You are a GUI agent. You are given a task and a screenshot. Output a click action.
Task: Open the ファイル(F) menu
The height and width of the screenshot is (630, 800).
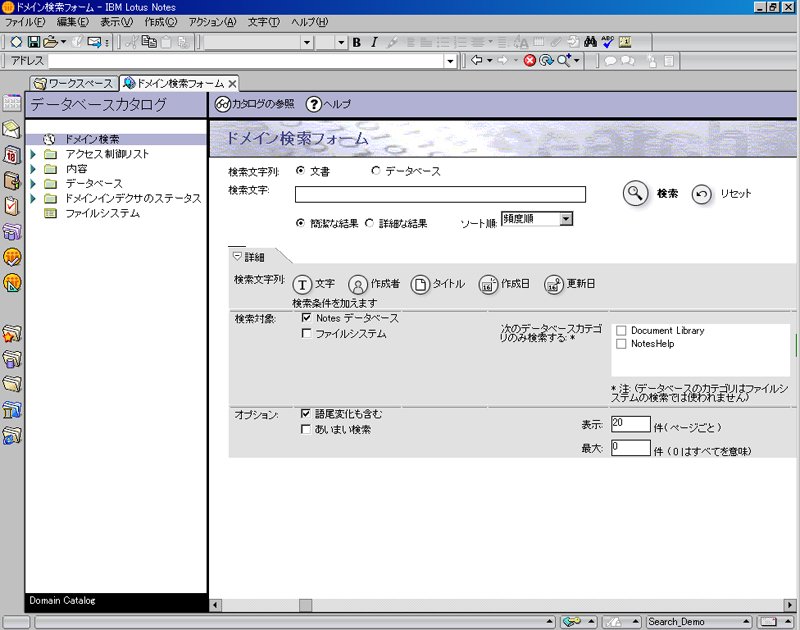point(25,22)
